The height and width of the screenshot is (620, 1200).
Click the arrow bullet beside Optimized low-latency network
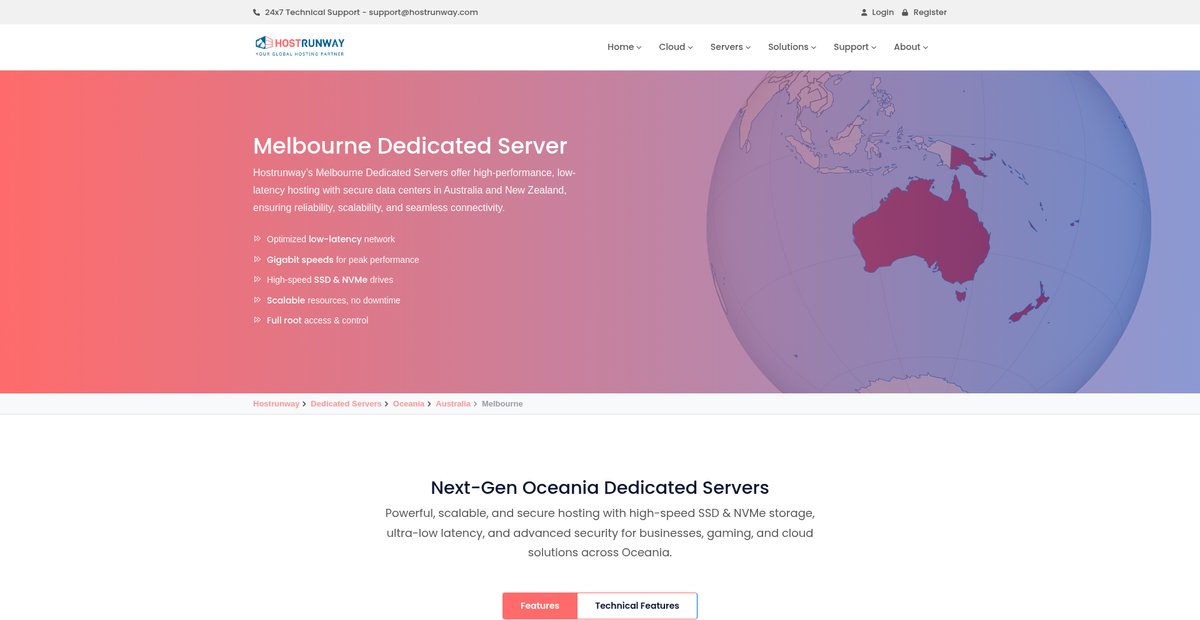(x=257, y=239)
